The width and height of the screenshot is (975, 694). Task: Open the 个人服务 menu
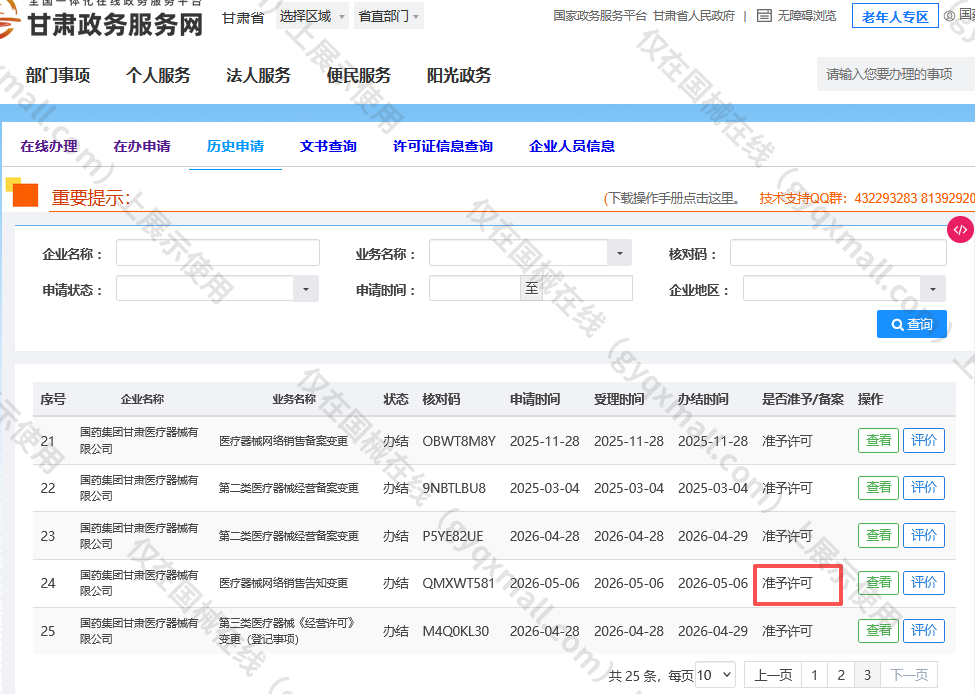click(x=158, y=75)
